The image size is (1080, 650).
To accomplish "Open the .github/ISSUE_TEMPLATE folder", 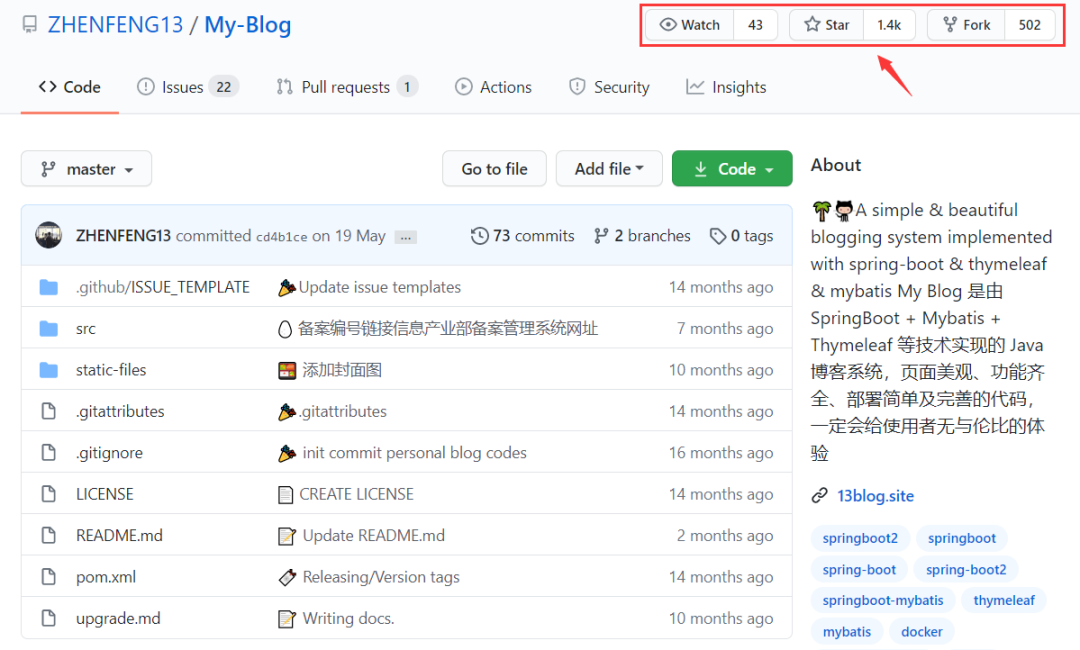I will coord(163,287).
